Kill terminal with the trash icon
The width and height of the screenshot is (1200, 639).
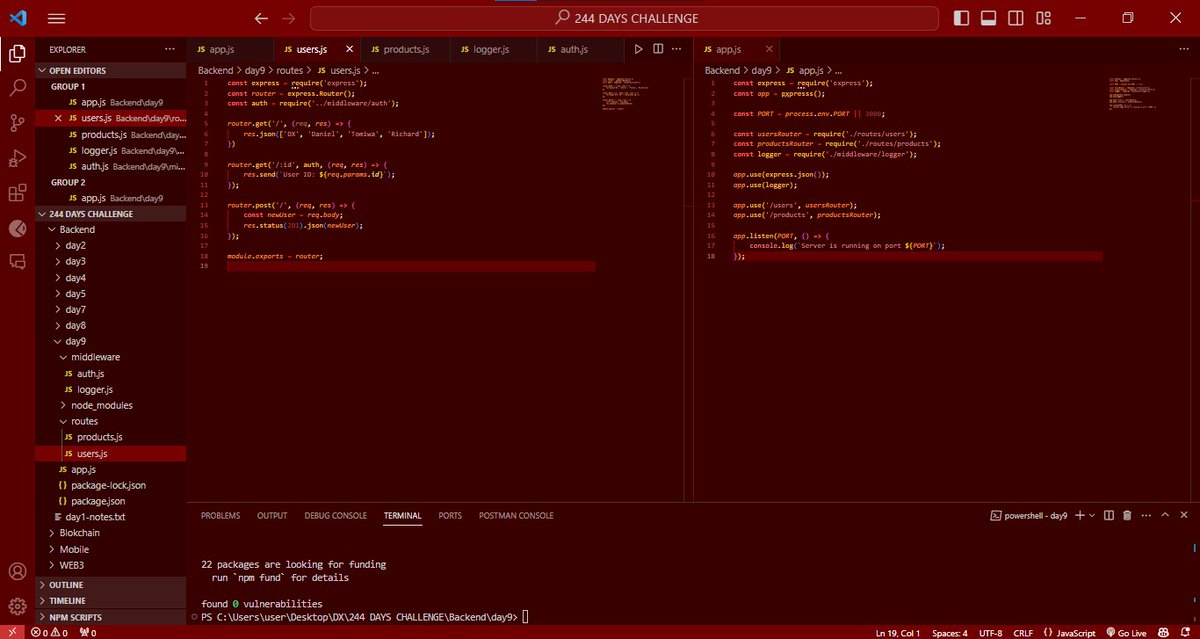coord(1127,515)
